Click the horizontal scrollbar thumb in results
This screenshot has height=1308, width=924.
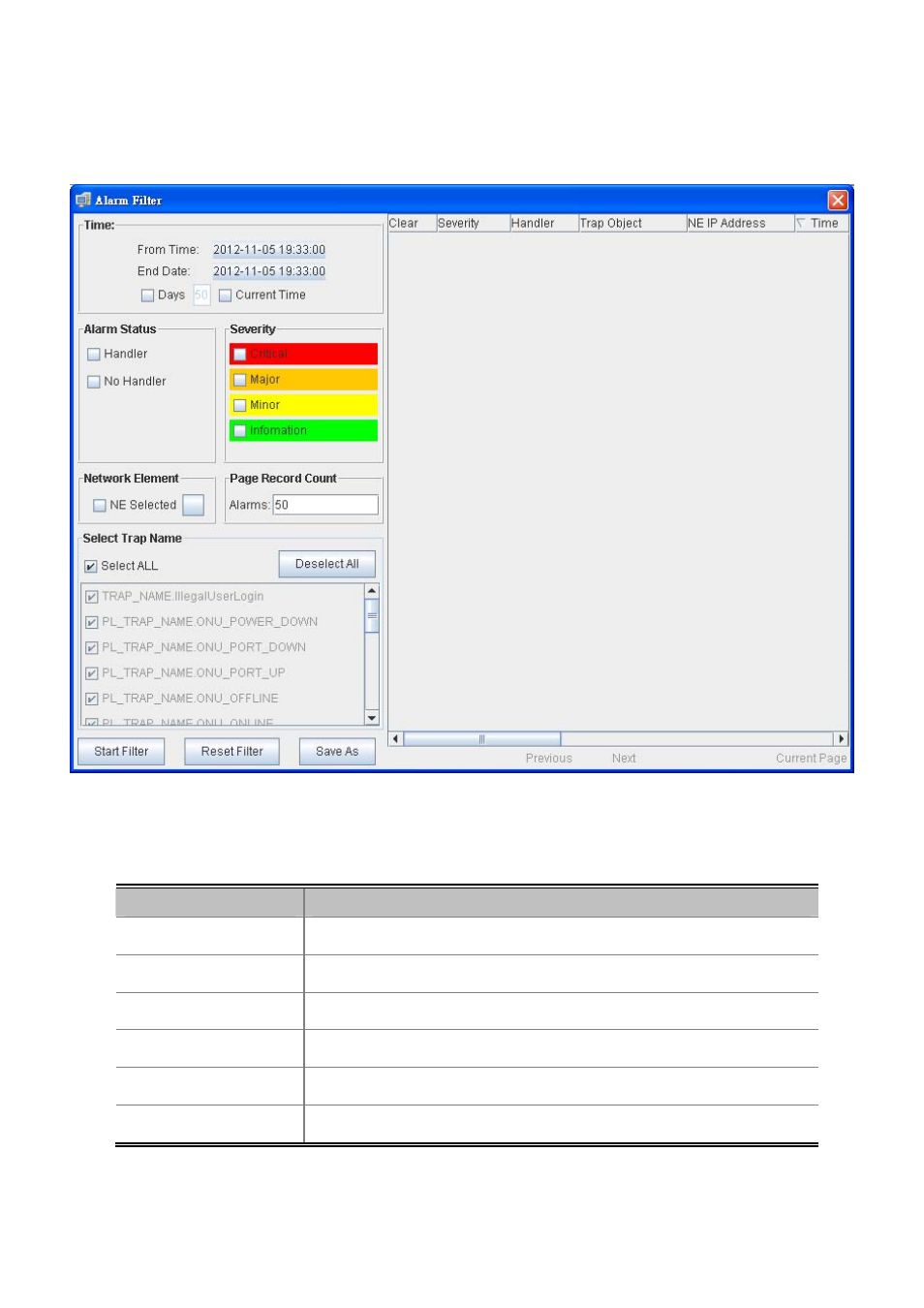481,739
